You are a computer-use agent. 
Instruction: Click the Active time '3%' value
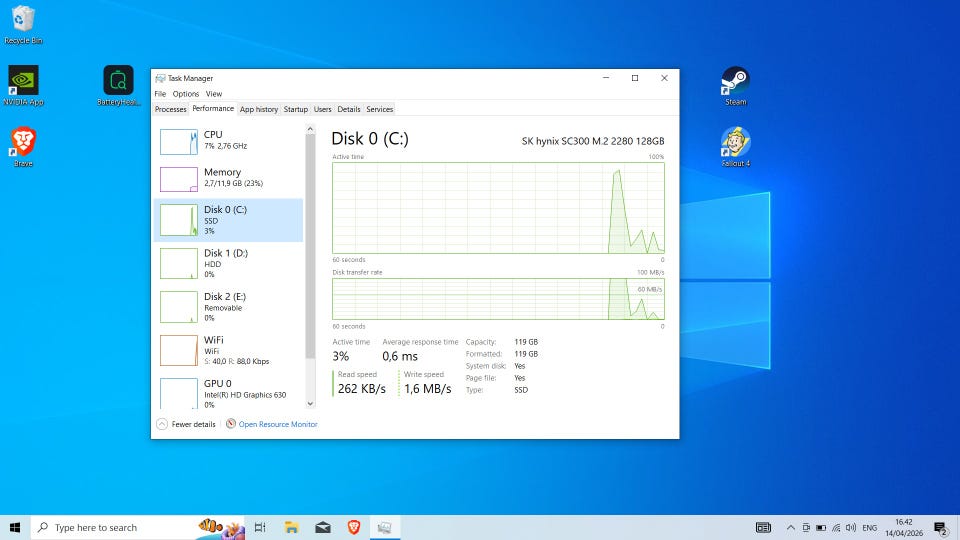[341, 356]
